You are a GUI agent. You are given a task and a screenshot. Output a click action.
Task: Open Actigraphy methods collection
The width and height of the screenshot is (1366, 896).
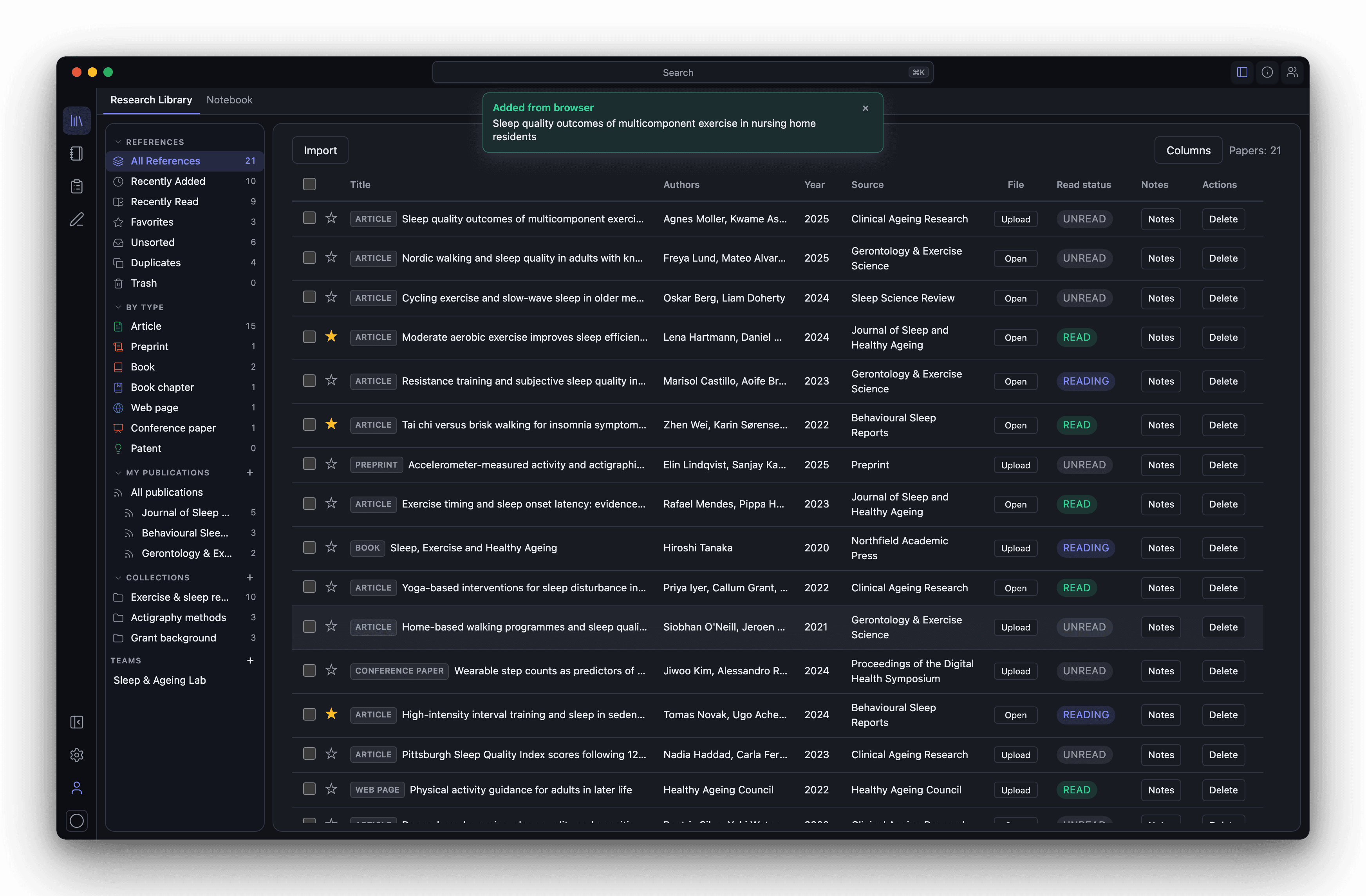184,618
